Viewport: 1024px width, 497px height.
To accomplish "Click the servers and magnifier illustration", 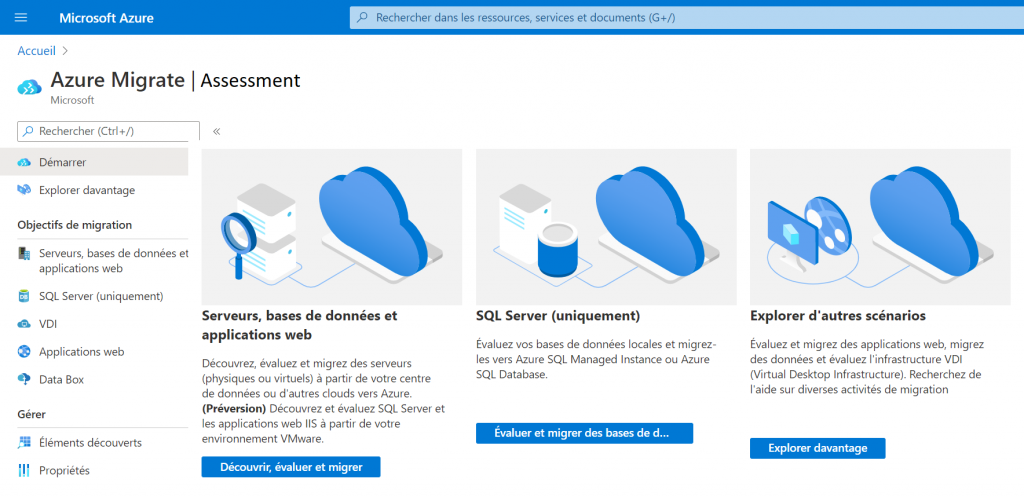I will pos(332,227).
